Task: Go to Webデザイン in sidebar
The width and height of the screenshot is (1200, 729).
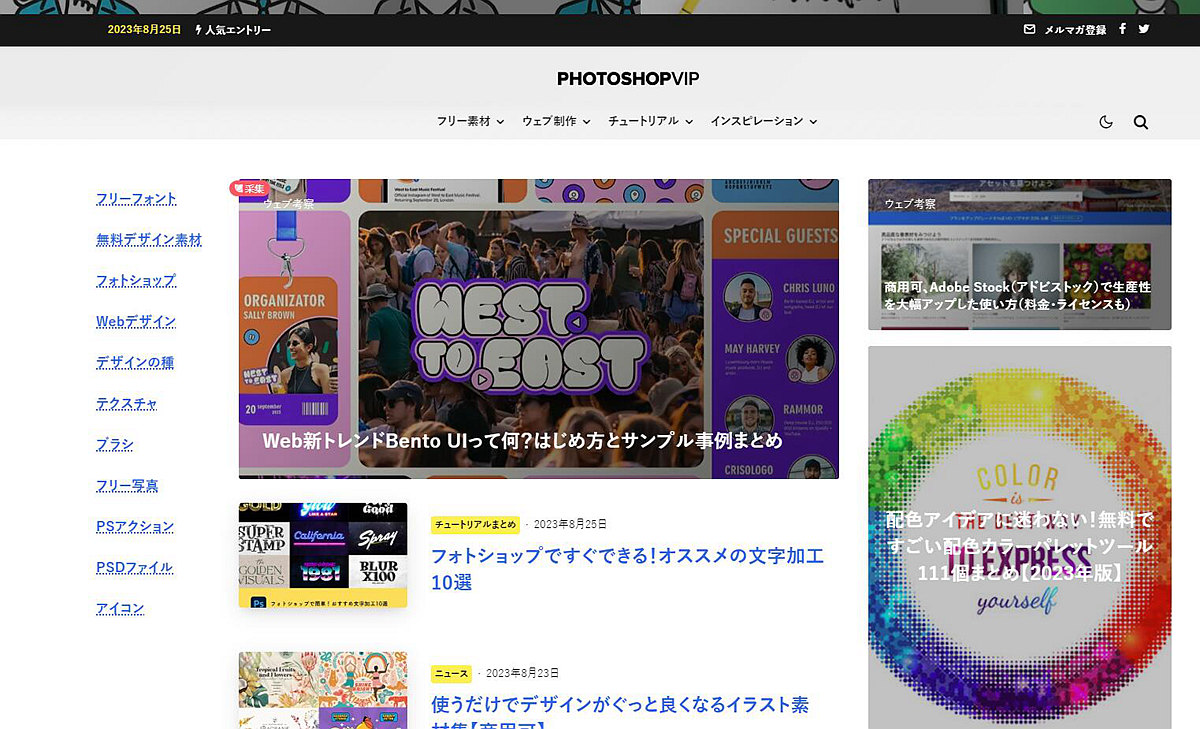Action: pos(136,322)
